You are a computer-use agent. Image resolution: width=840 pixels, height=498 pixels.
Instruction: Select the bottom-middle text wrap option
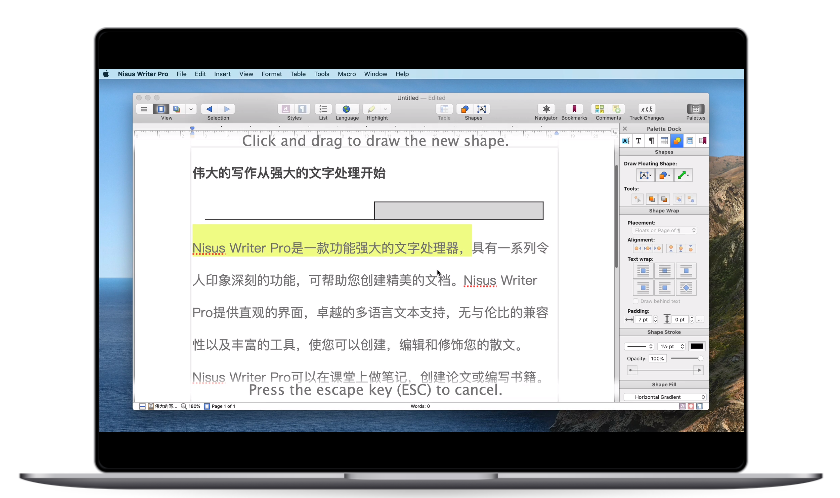coord(664,288)
